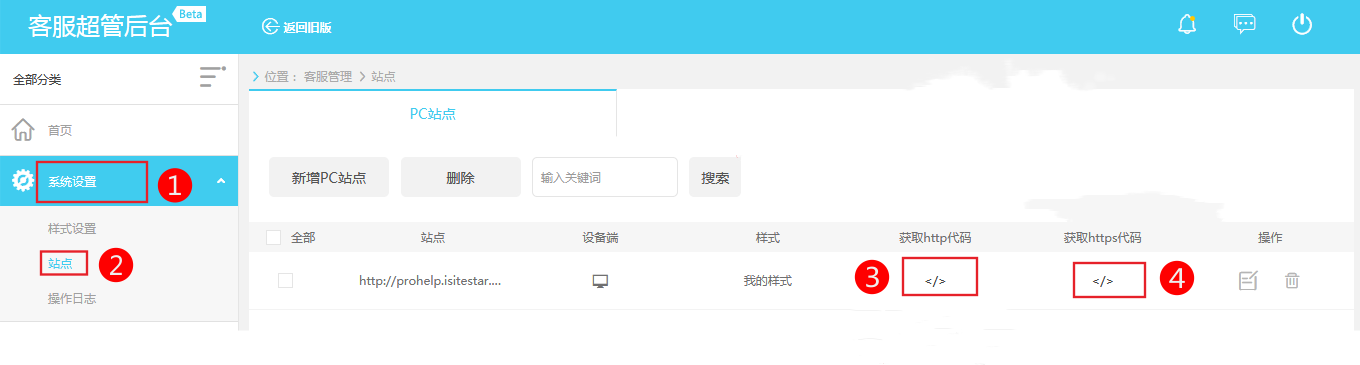Focus the 输入关键词 search field

click(x=605, y=177)
